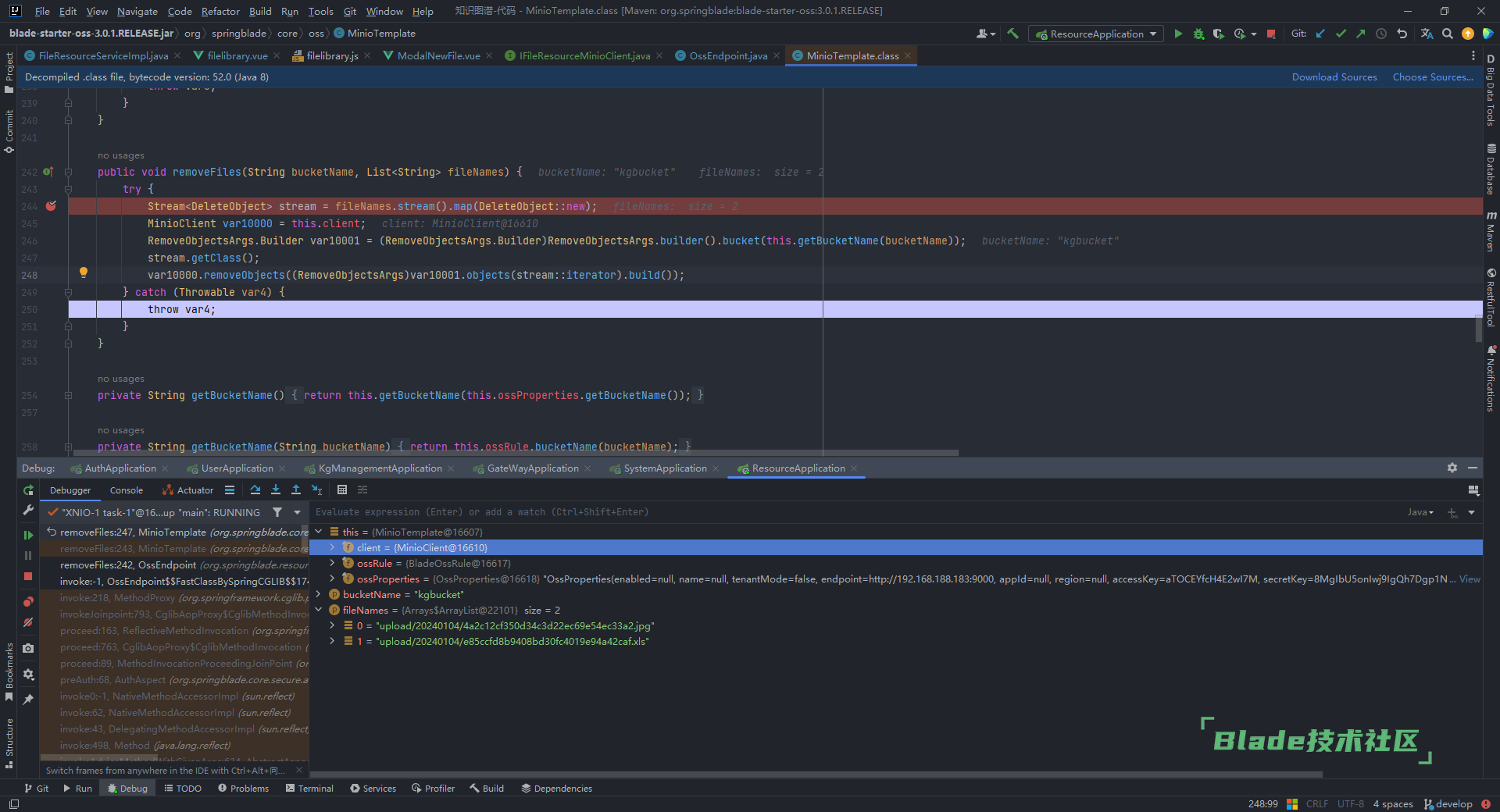Click Rerun ResourceApplication icon in the Debug panel

click(28, 490)
